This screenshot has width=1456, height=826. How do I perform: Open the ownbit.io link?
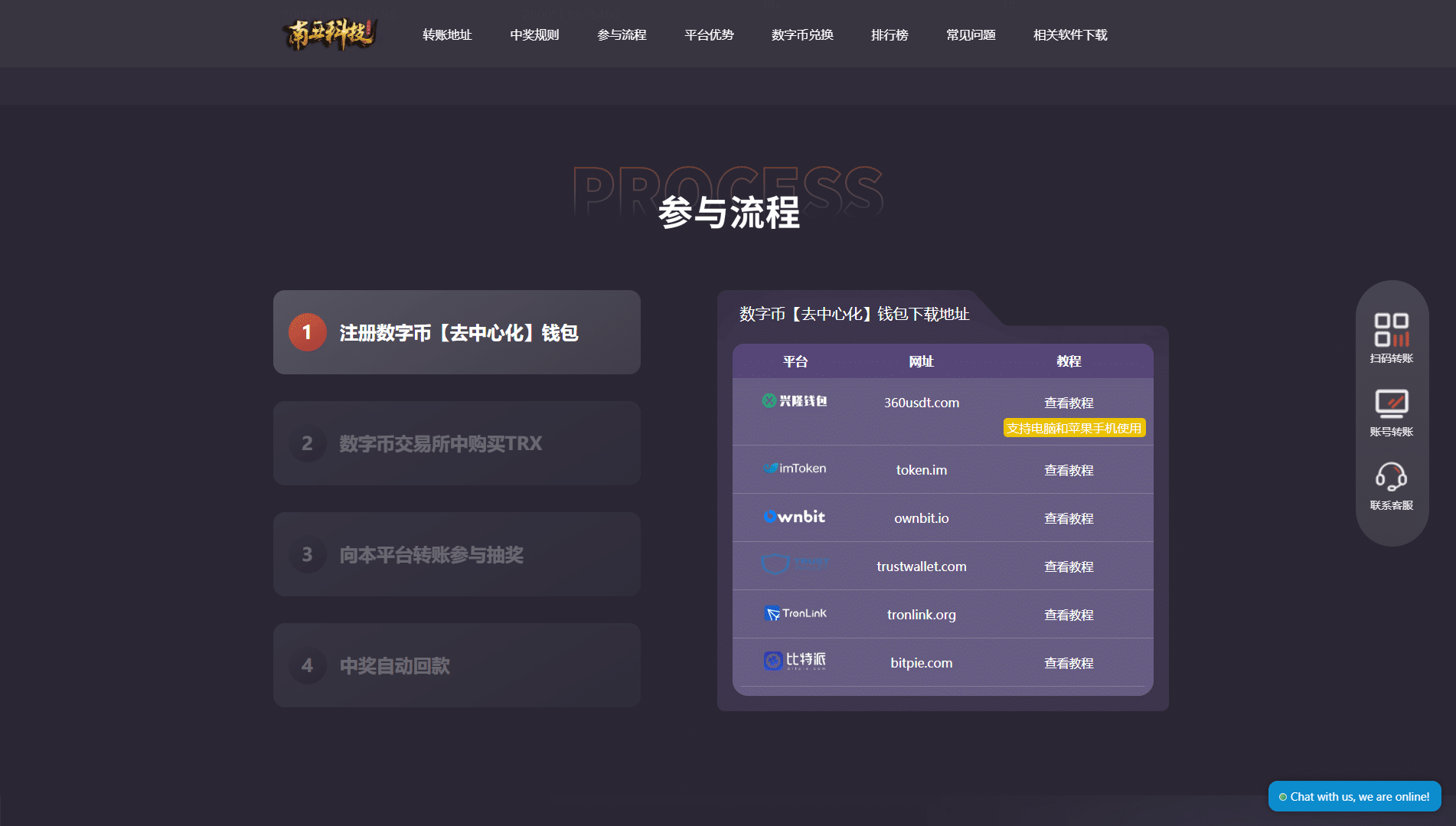coord(922,518)
